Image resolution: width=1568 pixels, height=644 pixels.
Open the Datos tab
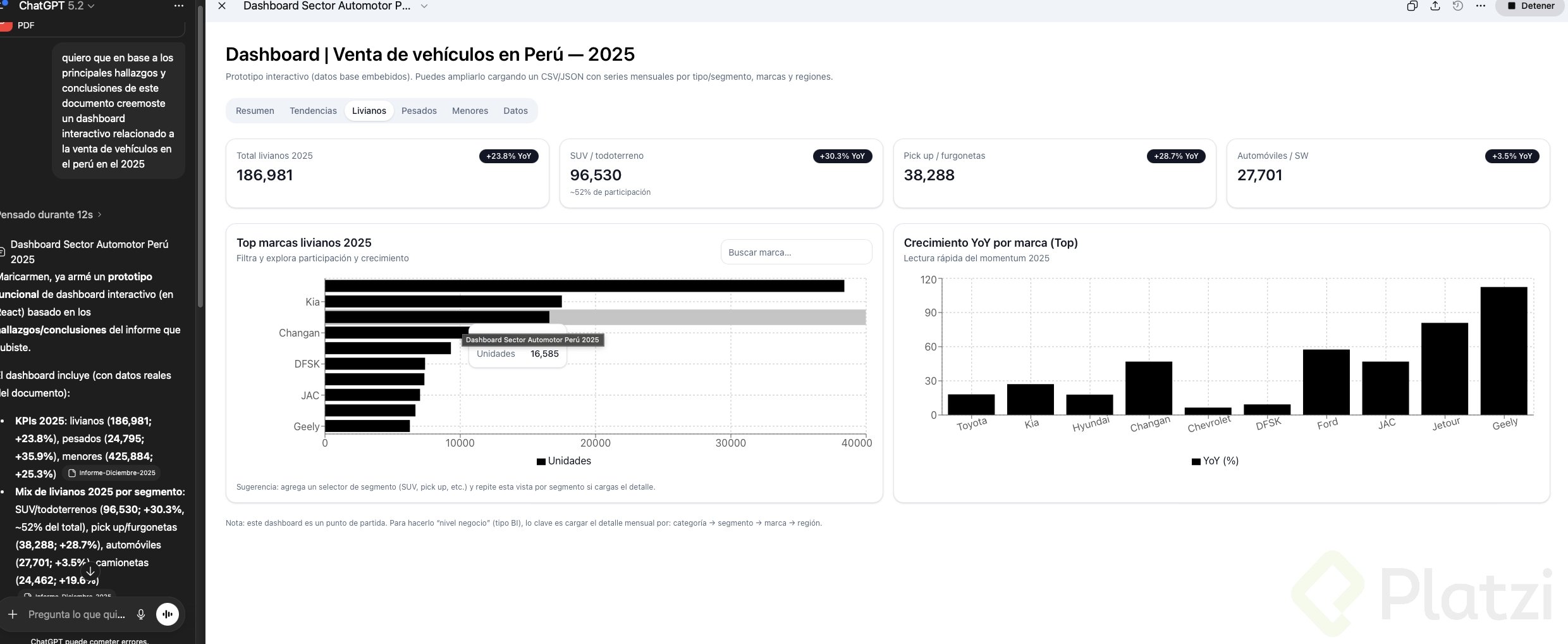515,111
